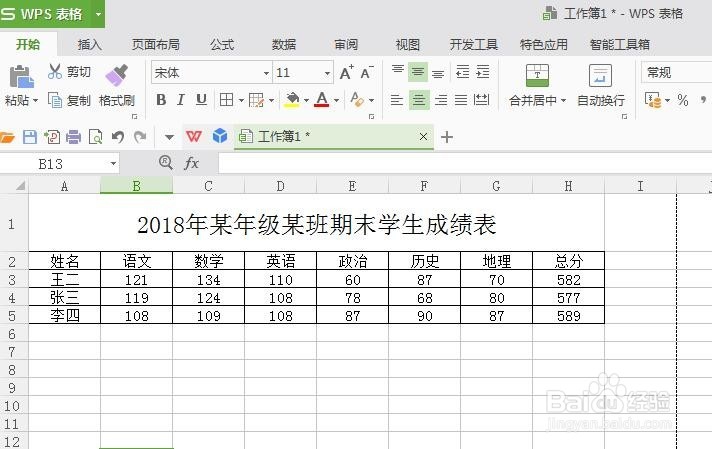
Task: Apply the yellow fill color bucket
Action: 292,100
